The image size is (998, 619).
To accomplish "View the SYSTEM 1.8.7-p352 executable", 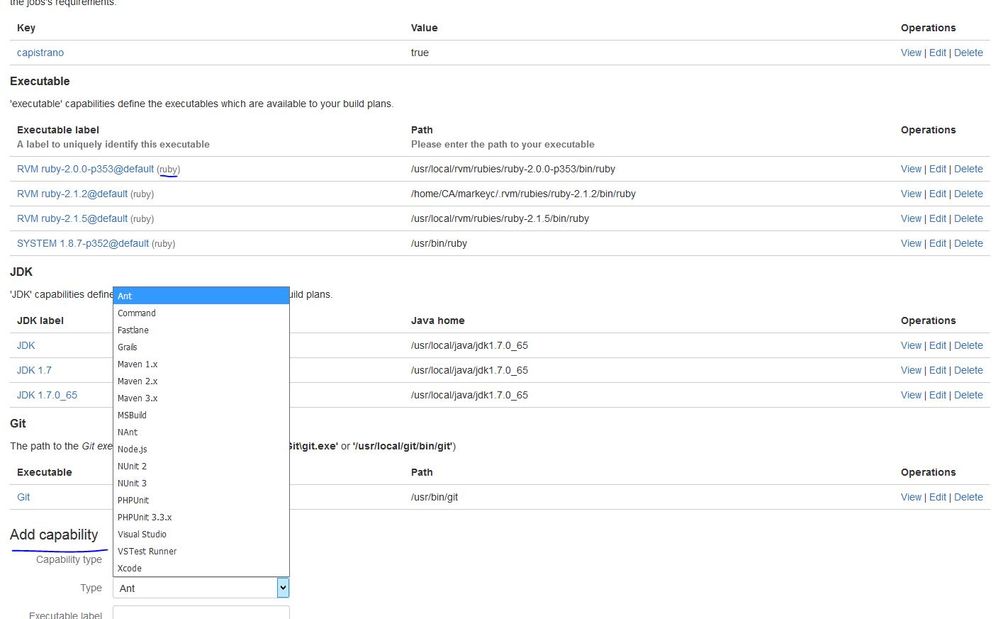I will [x=911, y=244].
